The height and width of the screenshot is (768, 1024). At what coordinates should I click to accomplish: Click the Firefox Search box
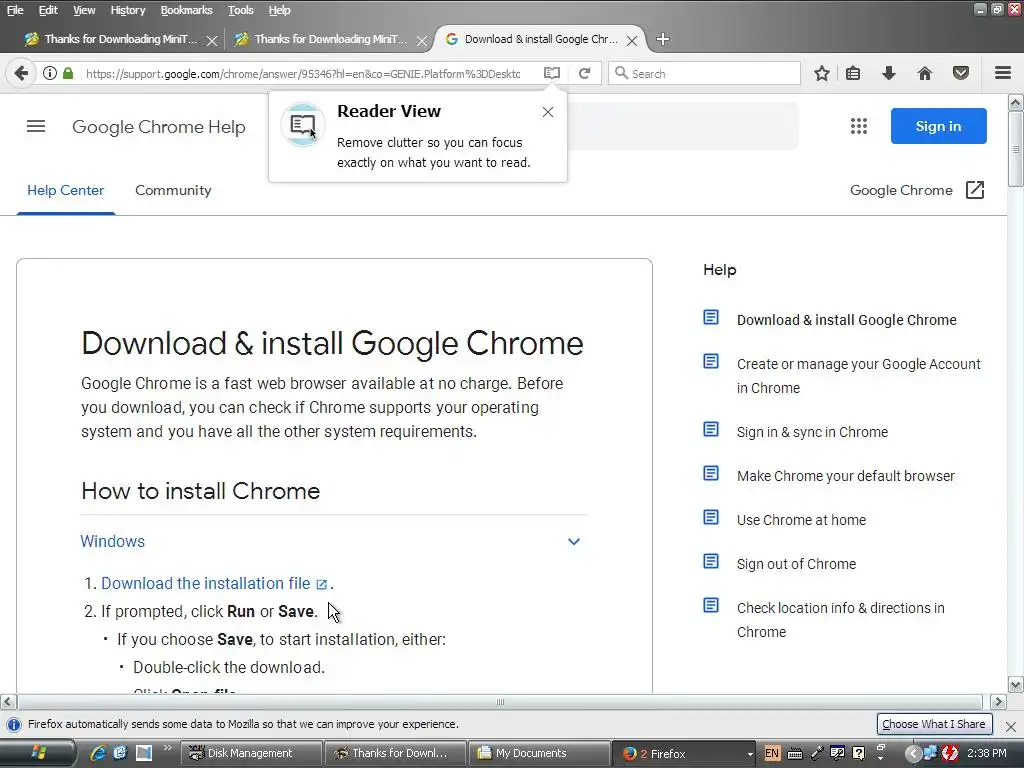(704, 73)
